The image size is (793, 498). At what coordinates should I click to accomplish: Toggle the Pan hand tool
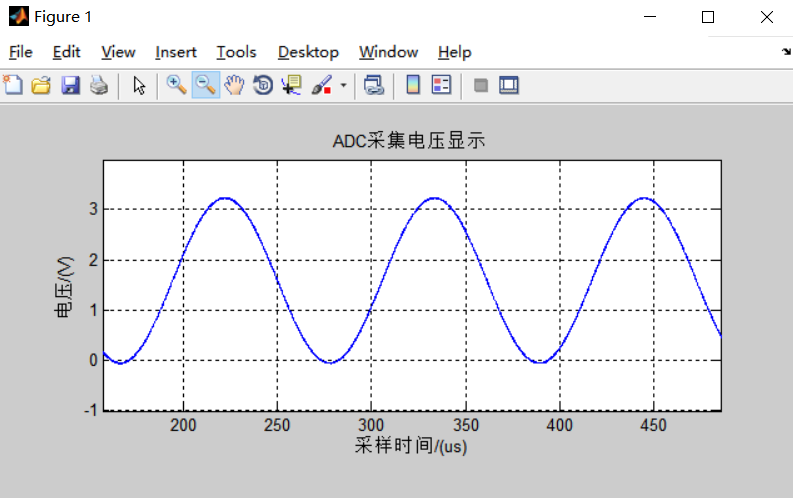234,86
